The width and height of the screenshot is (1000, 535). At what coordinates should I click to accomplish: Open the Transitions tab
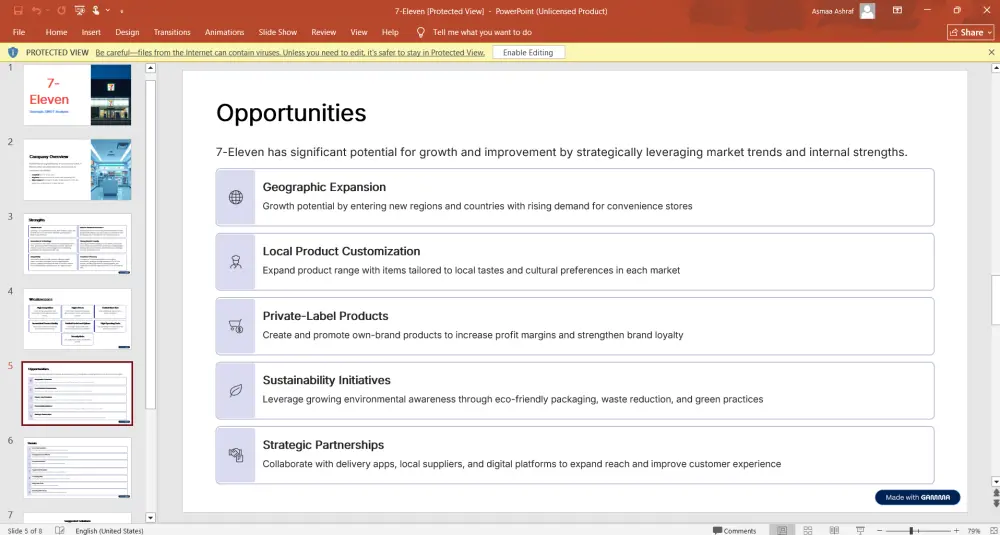click(x=172, y=32)
